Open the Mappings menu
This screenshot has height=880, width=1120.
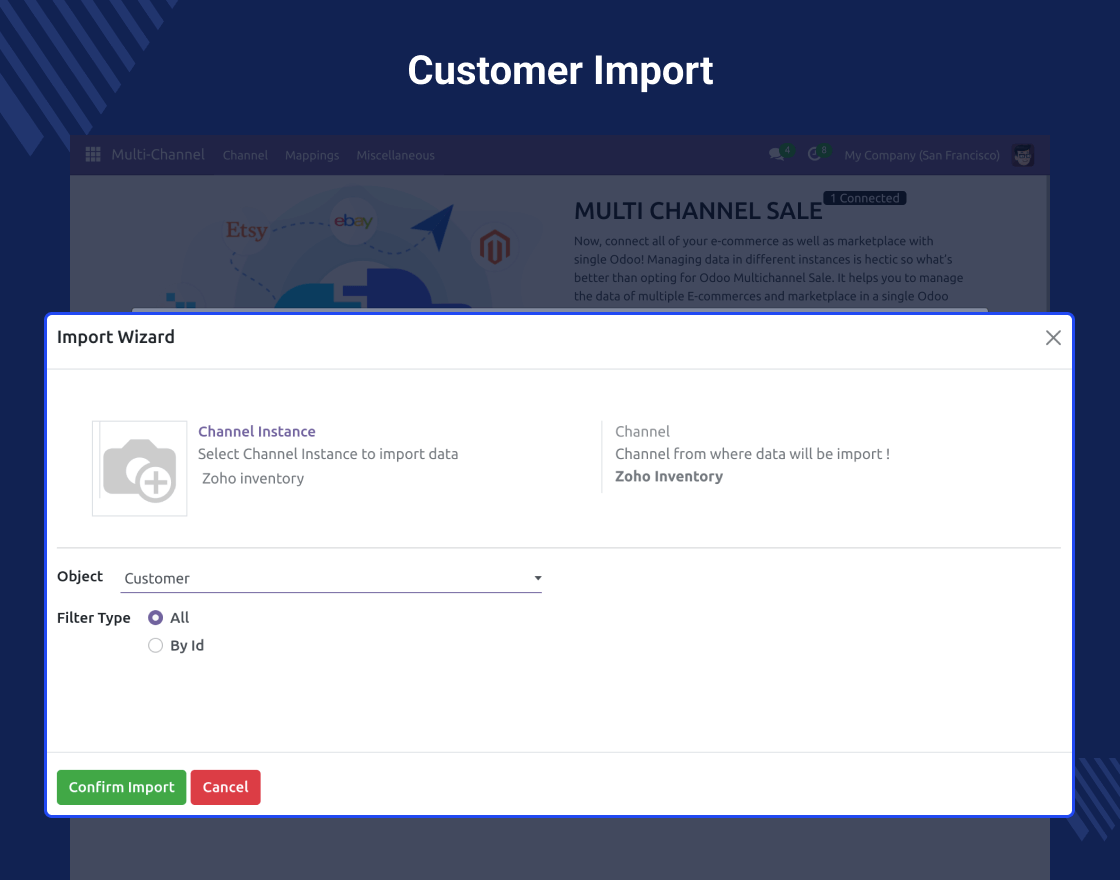click(312, 155)
